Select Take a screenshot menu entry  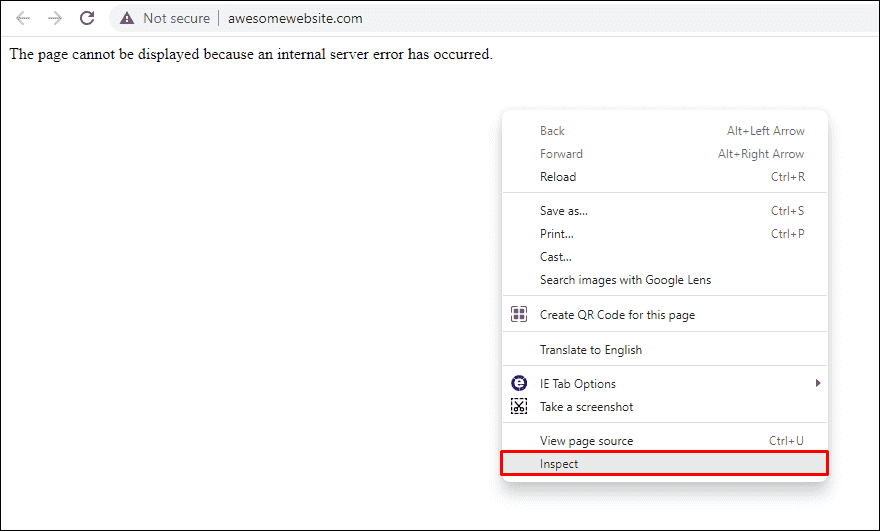(665, 407)
